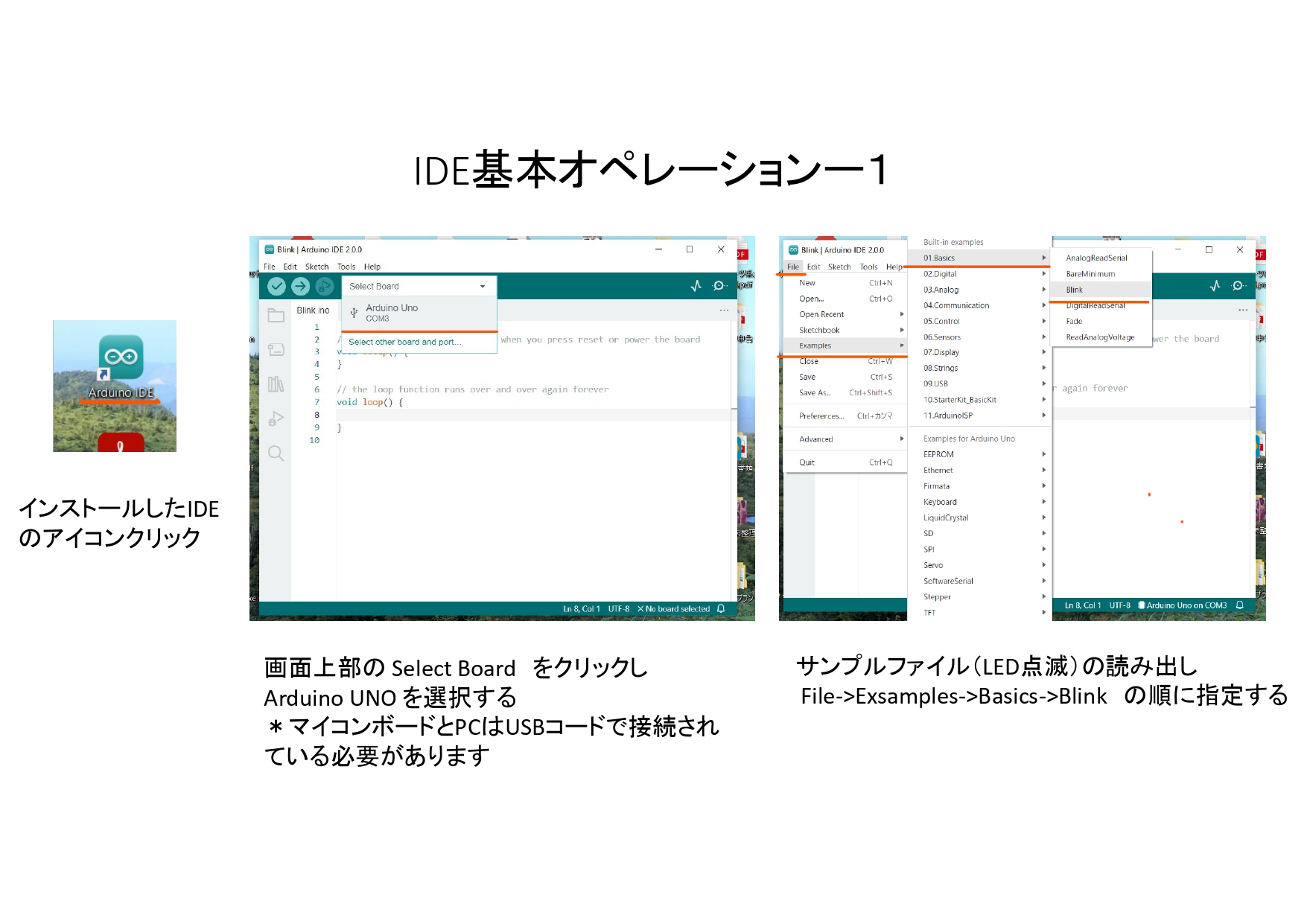Viewport: 1307px width, 924px height.
Task: Click the opened File menu title
Action: (793, 267)
